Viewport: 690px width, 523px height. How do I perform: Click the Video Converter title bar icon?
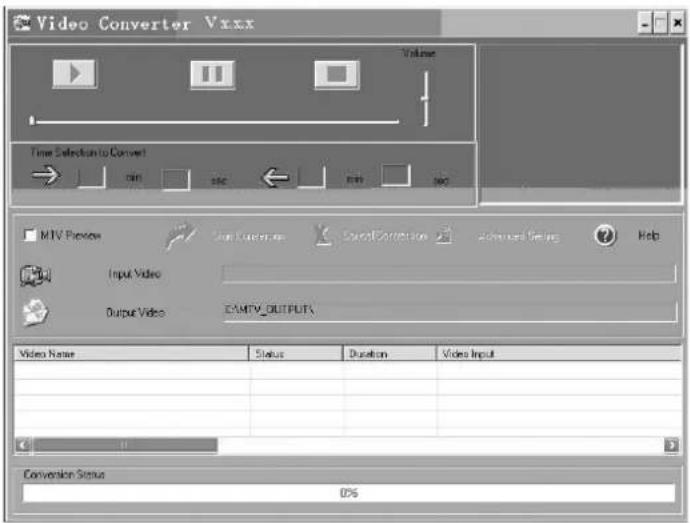(21, 22)
